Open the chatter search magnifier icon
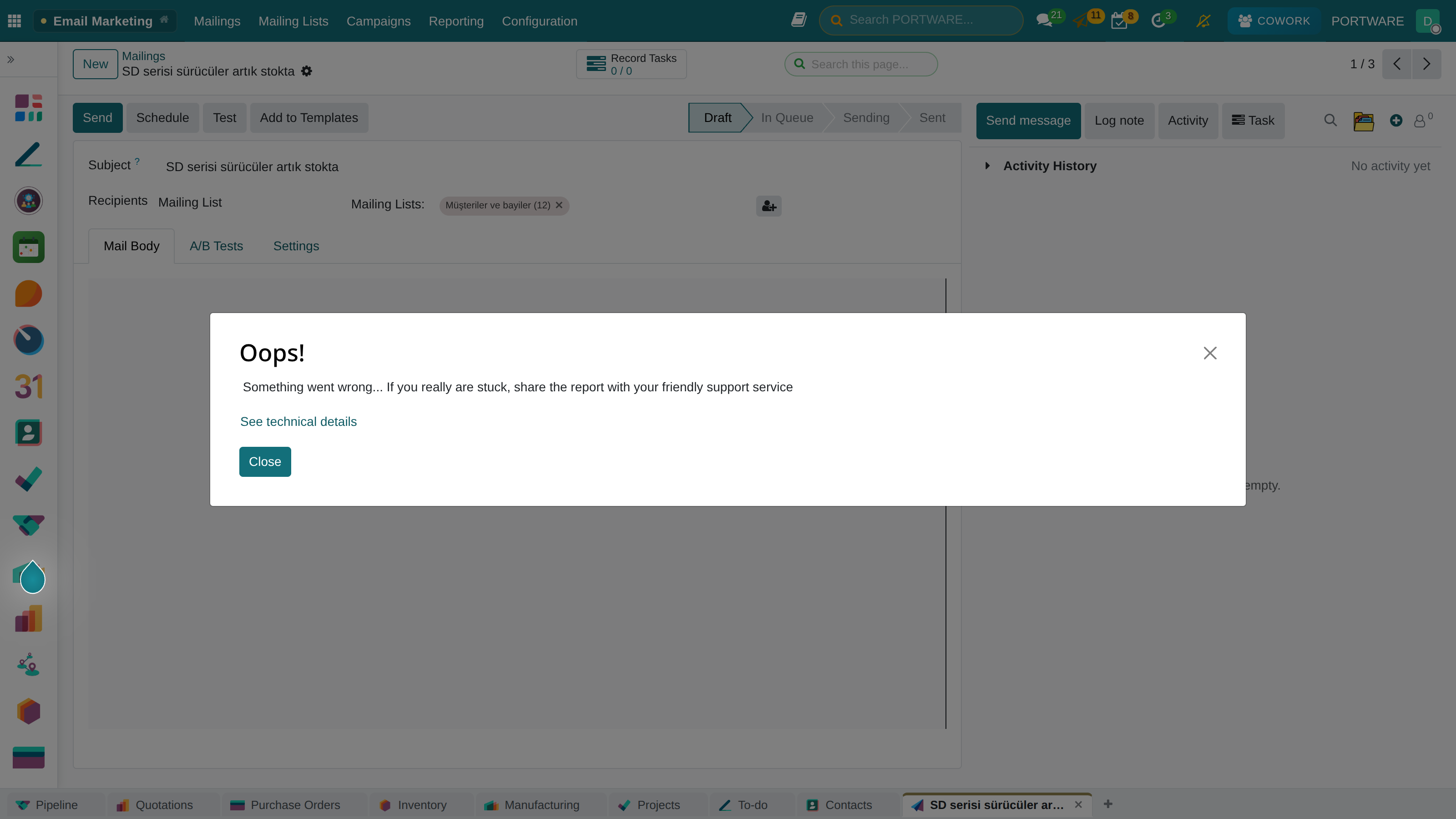 (1330, 121)
